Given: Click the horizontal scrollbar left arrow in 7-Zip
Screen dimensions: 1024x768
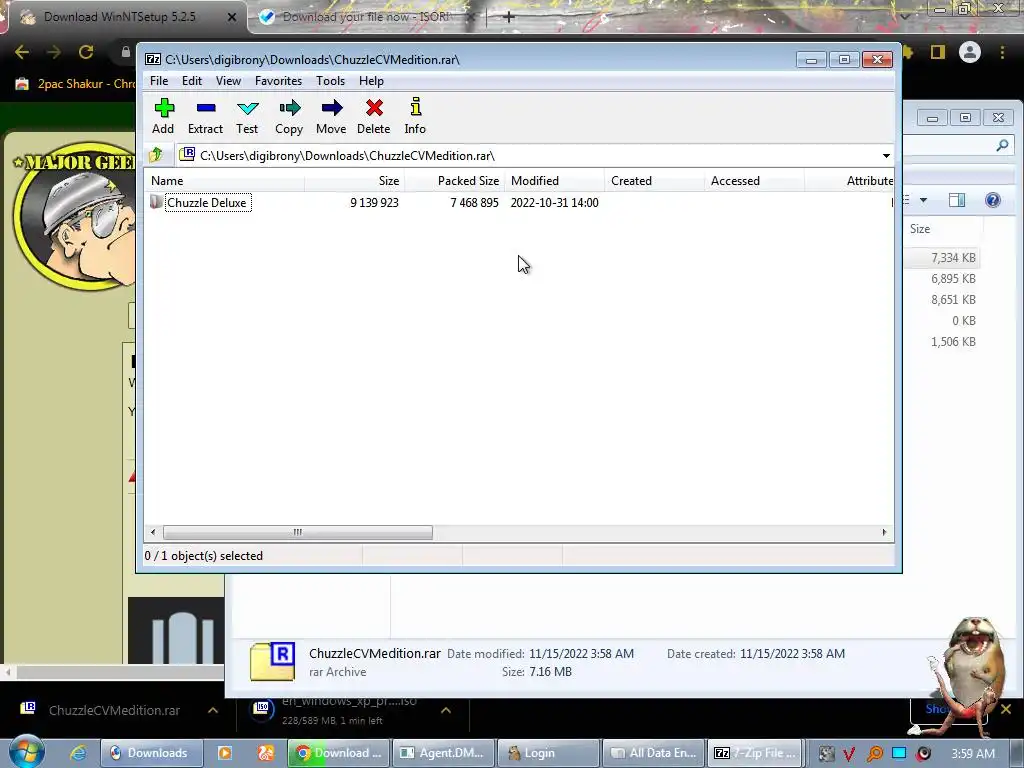Looking at the screenshot, I should pyautogui.click(x=153, y=532).
